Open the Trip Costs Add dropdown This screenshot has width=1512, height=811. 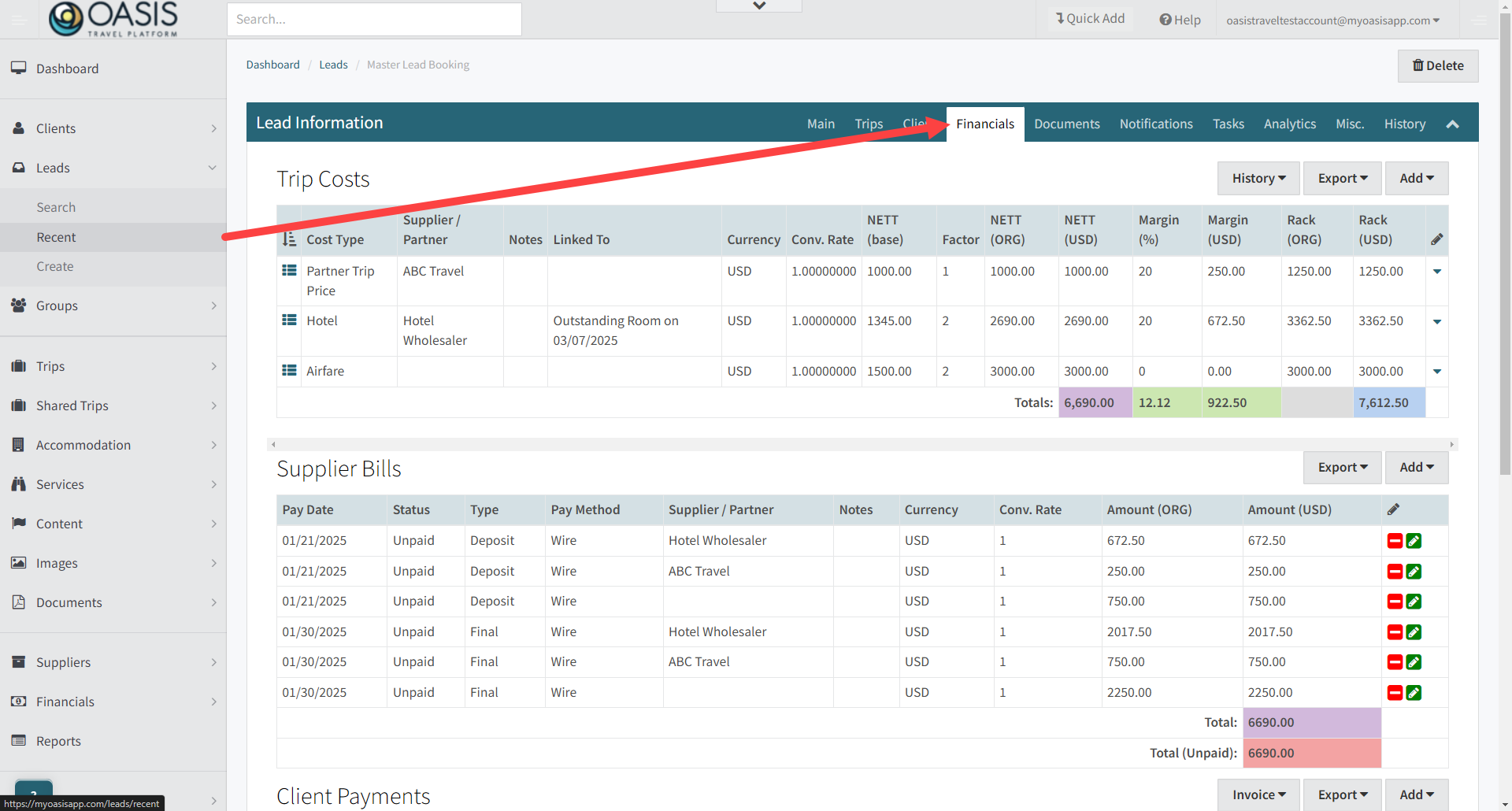tap(1417, 178)
